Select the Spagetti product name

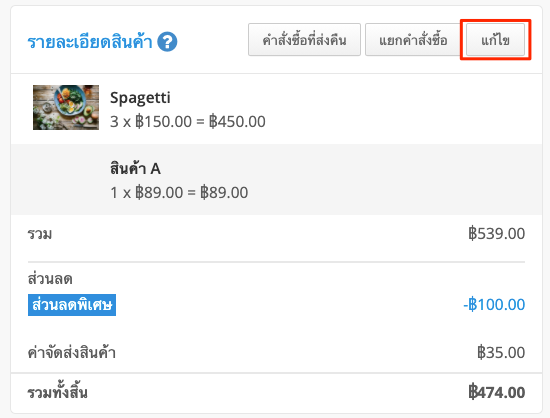coord(140,97)
